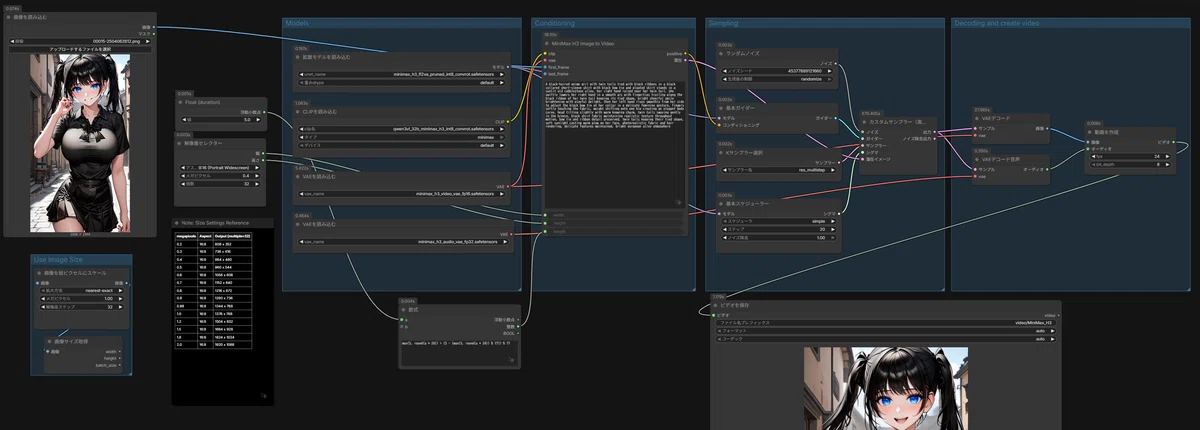Click collapse dot on 画像を読み込む image loader node

tap(10, 17)
